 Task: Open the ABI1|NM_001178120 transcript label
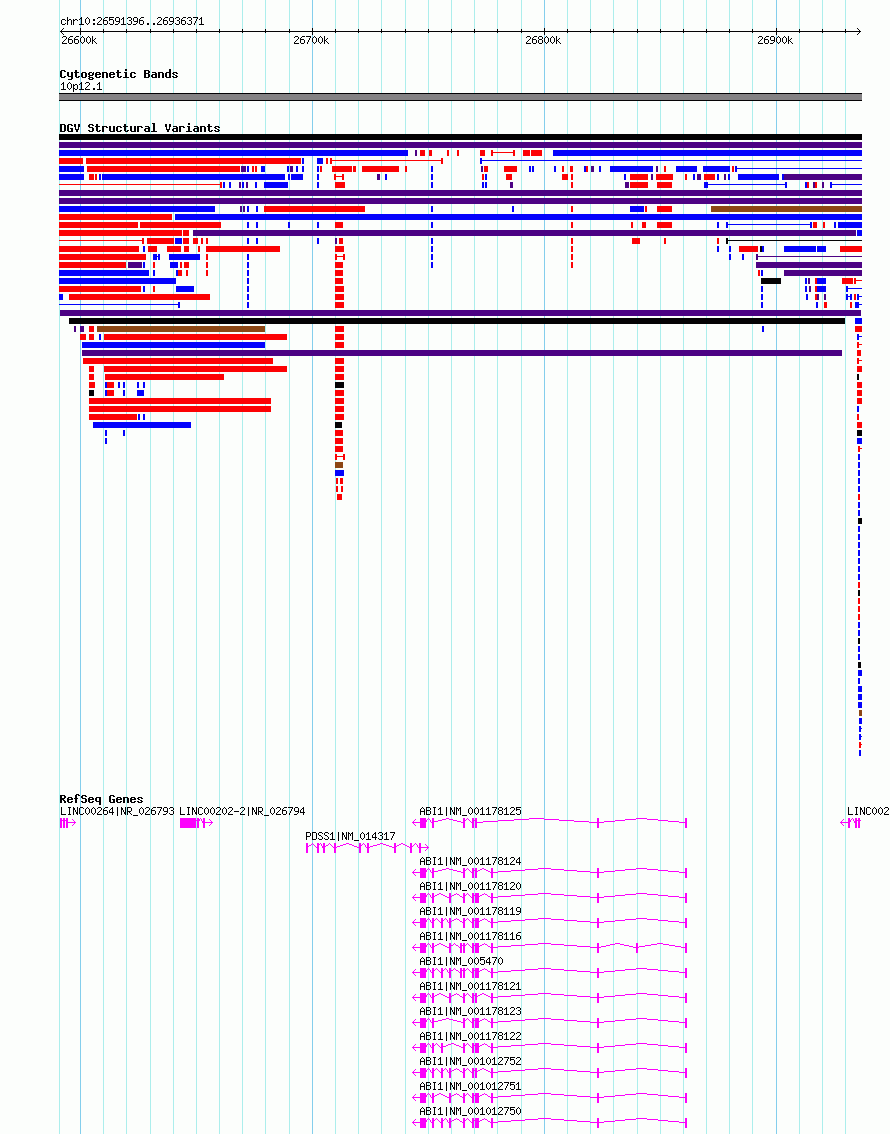pos(470,886)
